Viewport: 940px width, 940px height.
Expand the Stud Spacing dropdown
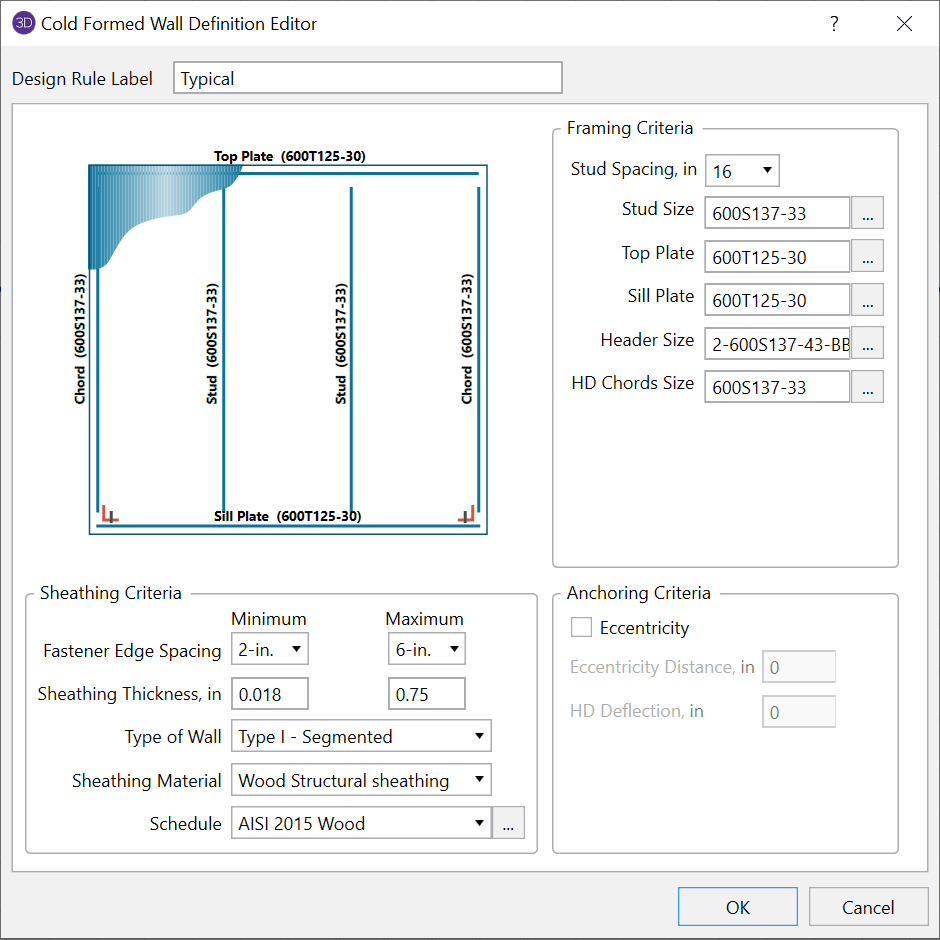742,171
